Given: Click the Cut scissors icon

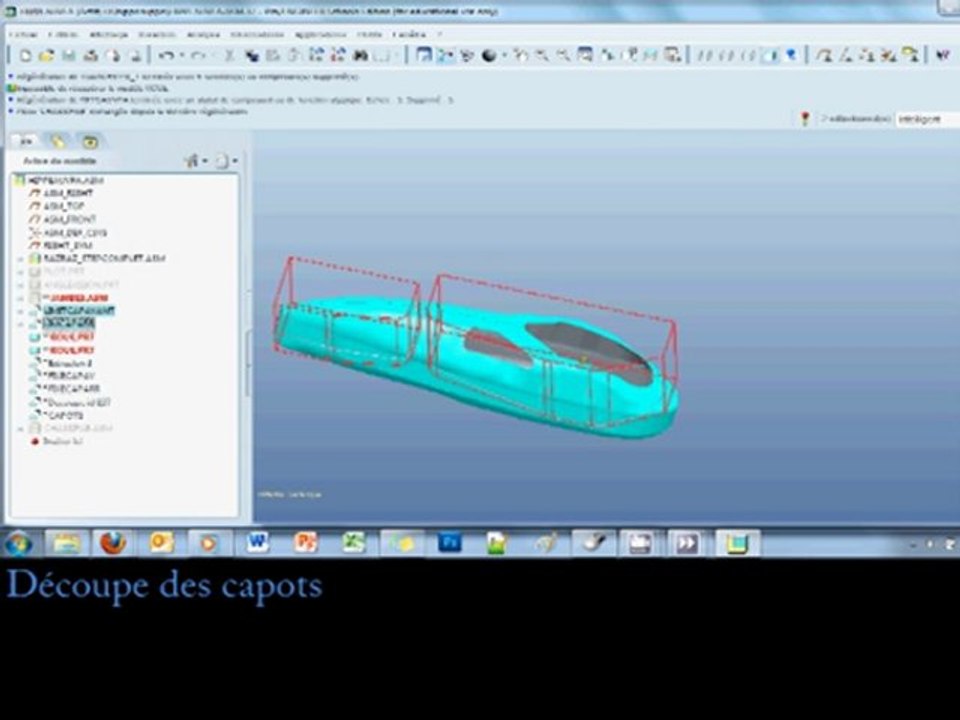Looking at the screenshot, I should [x=229, y=56].
